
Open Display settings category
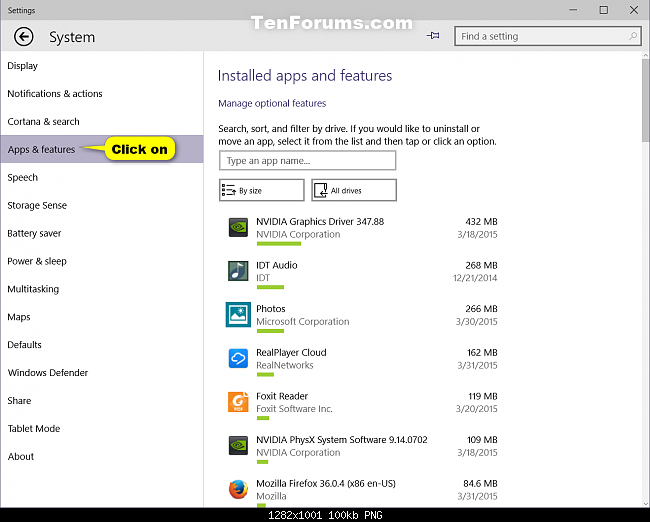pyautogui.click(x=102, y=66)
